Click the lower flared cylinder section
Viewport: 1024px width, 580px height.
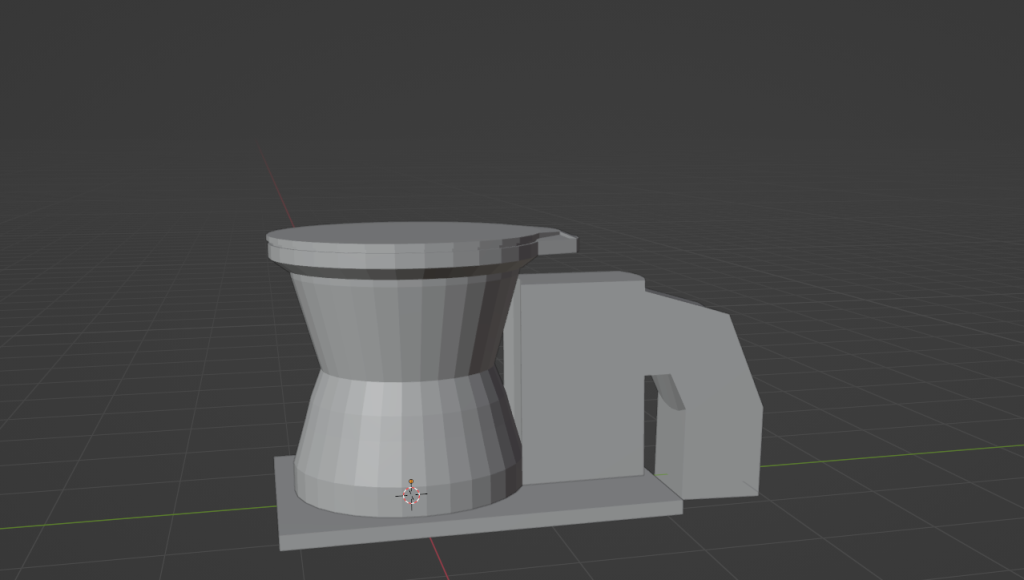(x=400, y=440)
